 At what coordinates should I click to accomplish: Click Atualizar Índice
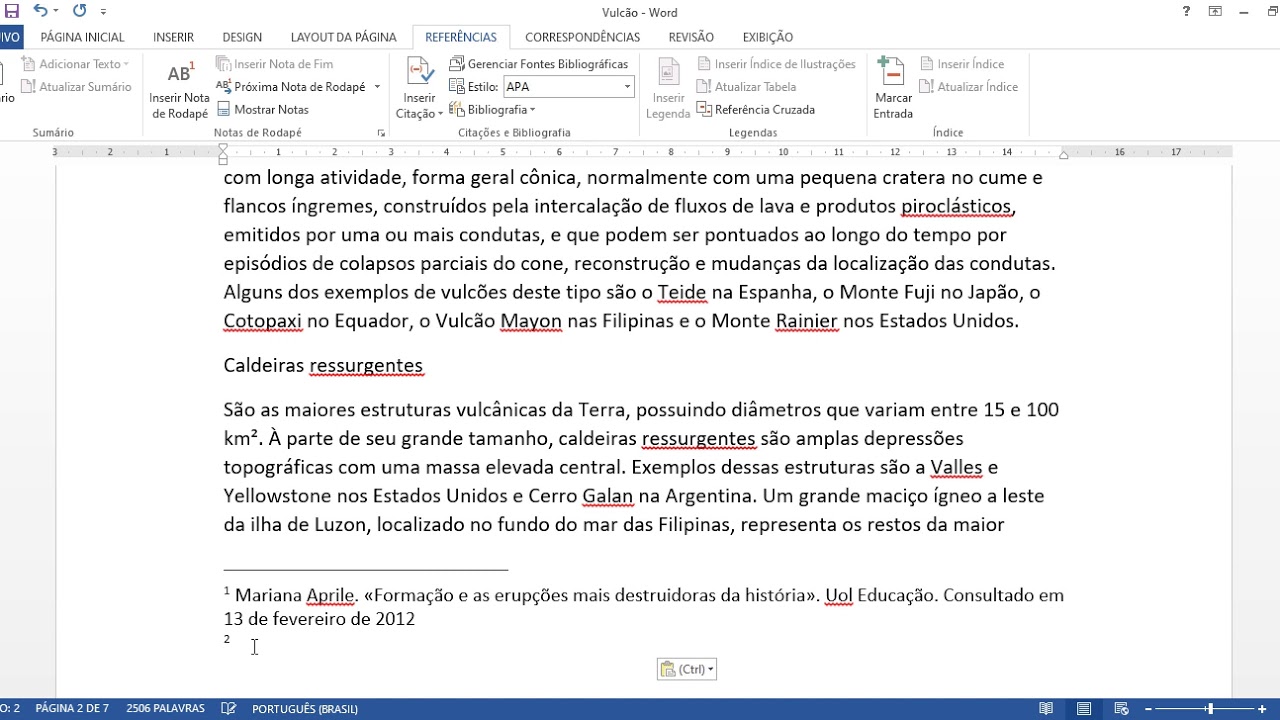click(x=969, y=87)
